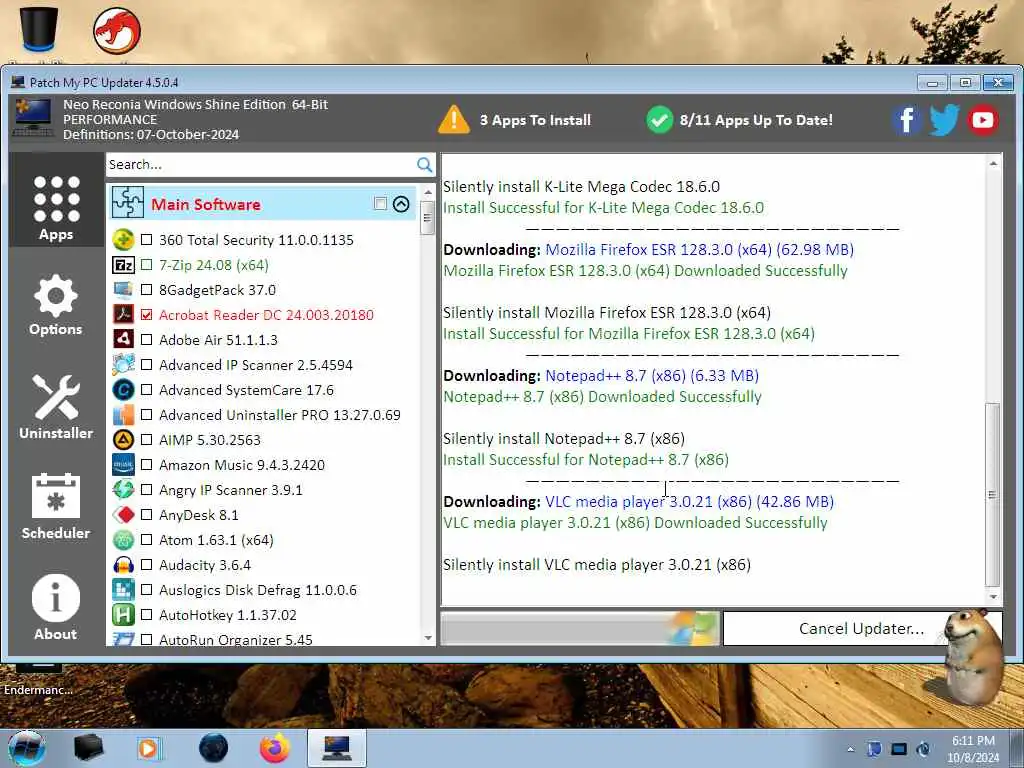The image size is (1024, 768).
Task: Check the AnyDesk 8.1 checkbox
Action: click(146, 515)
